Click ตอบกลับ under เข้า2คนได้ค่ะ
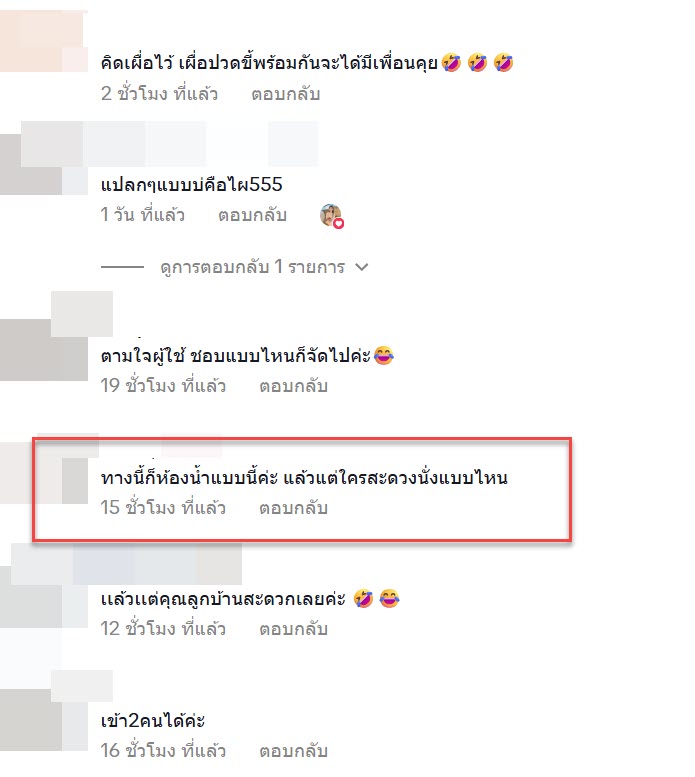The height and width of the screenshot is (777, 695). tap(293, 751)
